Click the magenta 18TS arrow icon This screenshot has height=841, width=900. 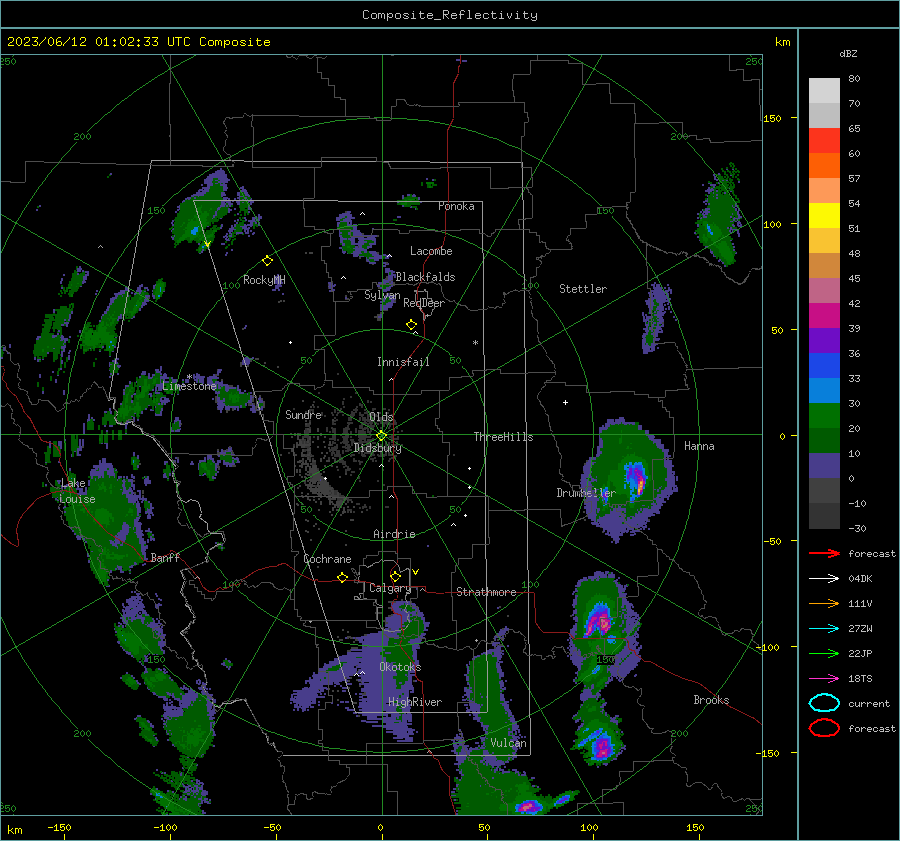click(x=824, y=679)
